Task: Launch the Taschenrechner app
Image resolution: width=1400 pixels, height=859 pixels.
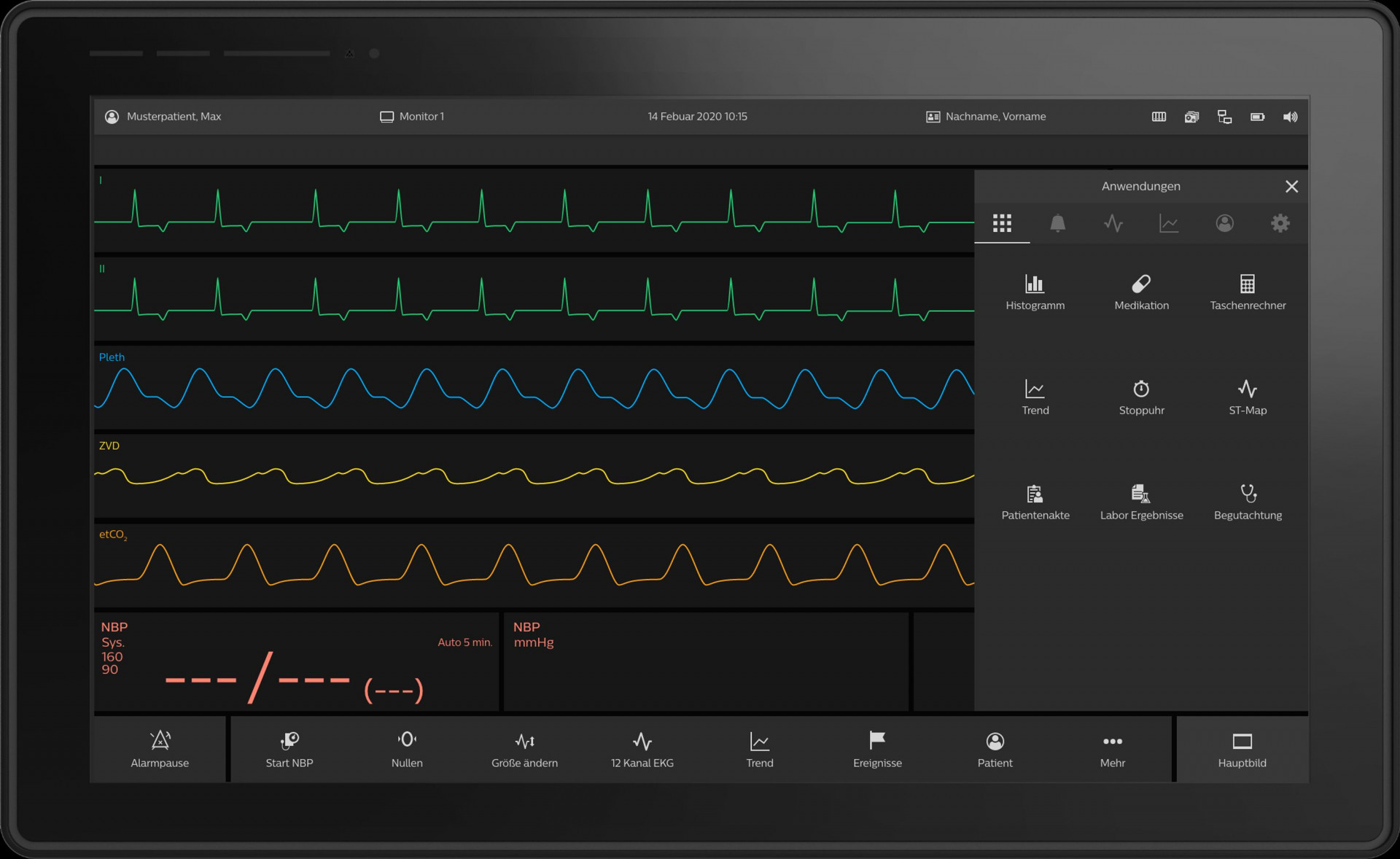Action: point(1248,292)
